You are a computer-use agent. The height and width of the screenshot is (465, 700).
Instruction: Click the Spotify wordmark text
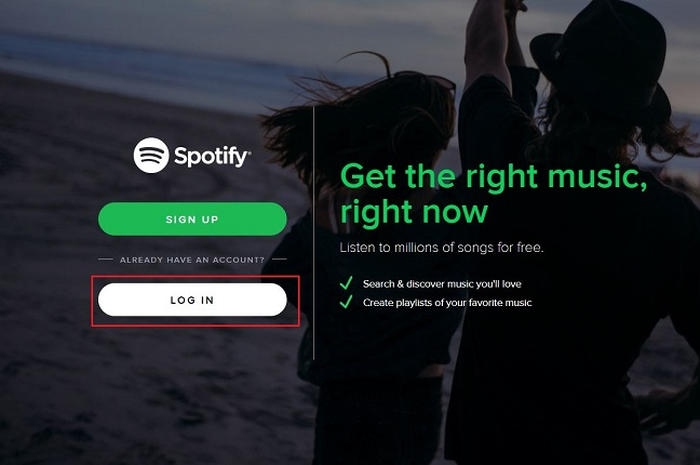pos(212,156)
